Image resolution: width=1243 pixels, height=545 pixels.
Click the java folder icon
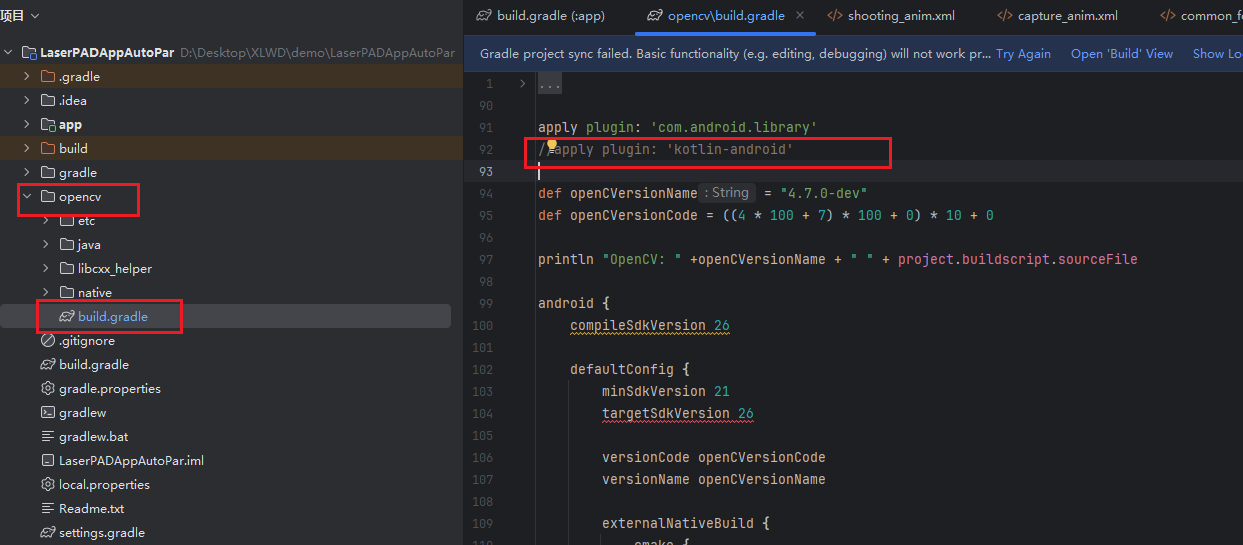(x=67, y=244)
